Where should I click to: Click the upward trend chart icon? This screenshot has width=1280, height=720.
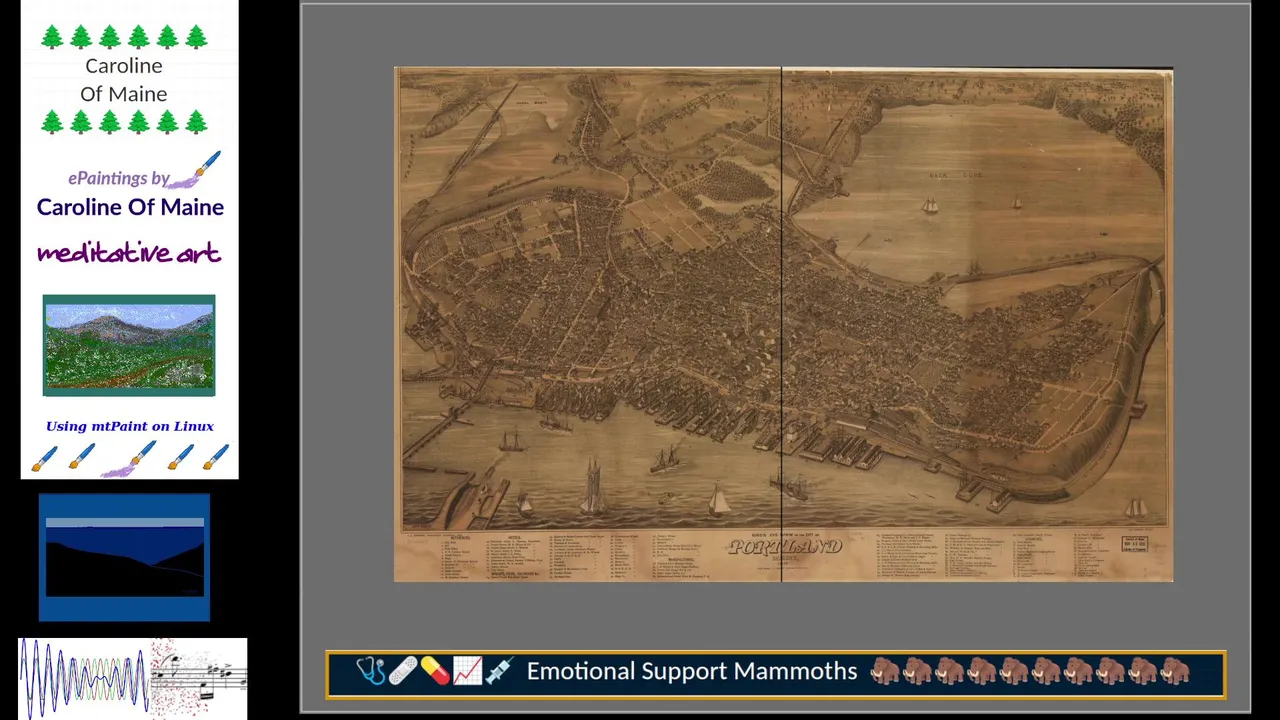click(x=467, y=671)
